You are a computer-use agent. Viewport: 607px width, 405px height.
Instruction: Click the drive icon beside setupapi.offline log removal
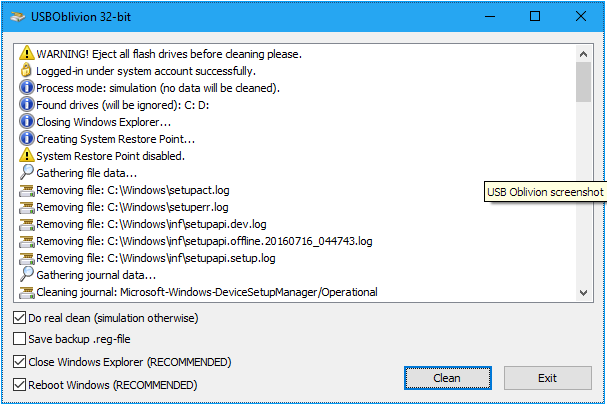pos(27,242)
